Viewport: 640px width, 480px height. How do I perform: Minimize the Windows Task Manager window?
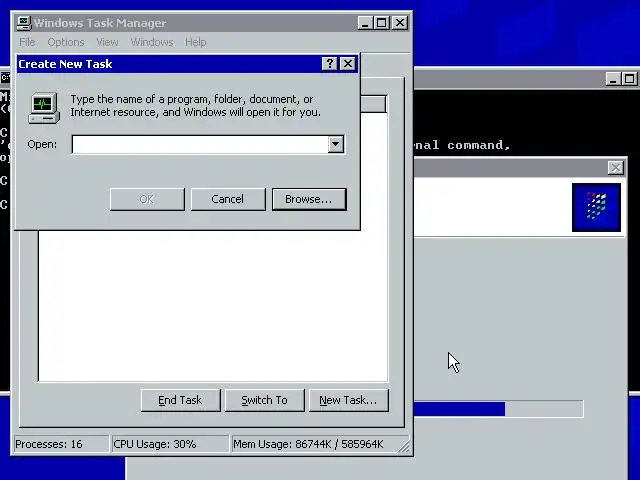[x=365, y=23]
